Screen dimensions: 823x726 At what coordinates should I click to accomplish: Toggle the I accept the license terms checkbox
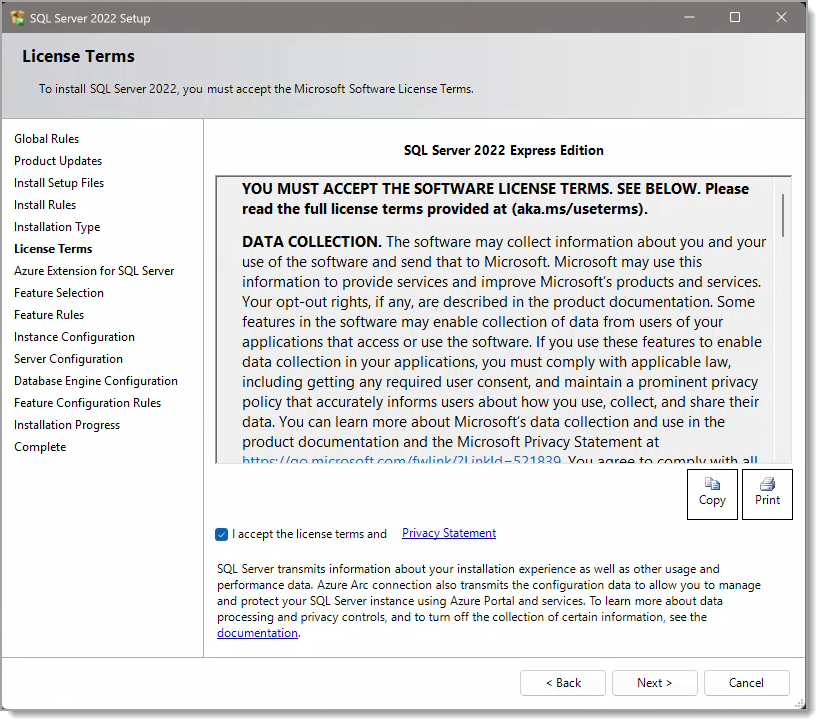click(x=221, y=534)
